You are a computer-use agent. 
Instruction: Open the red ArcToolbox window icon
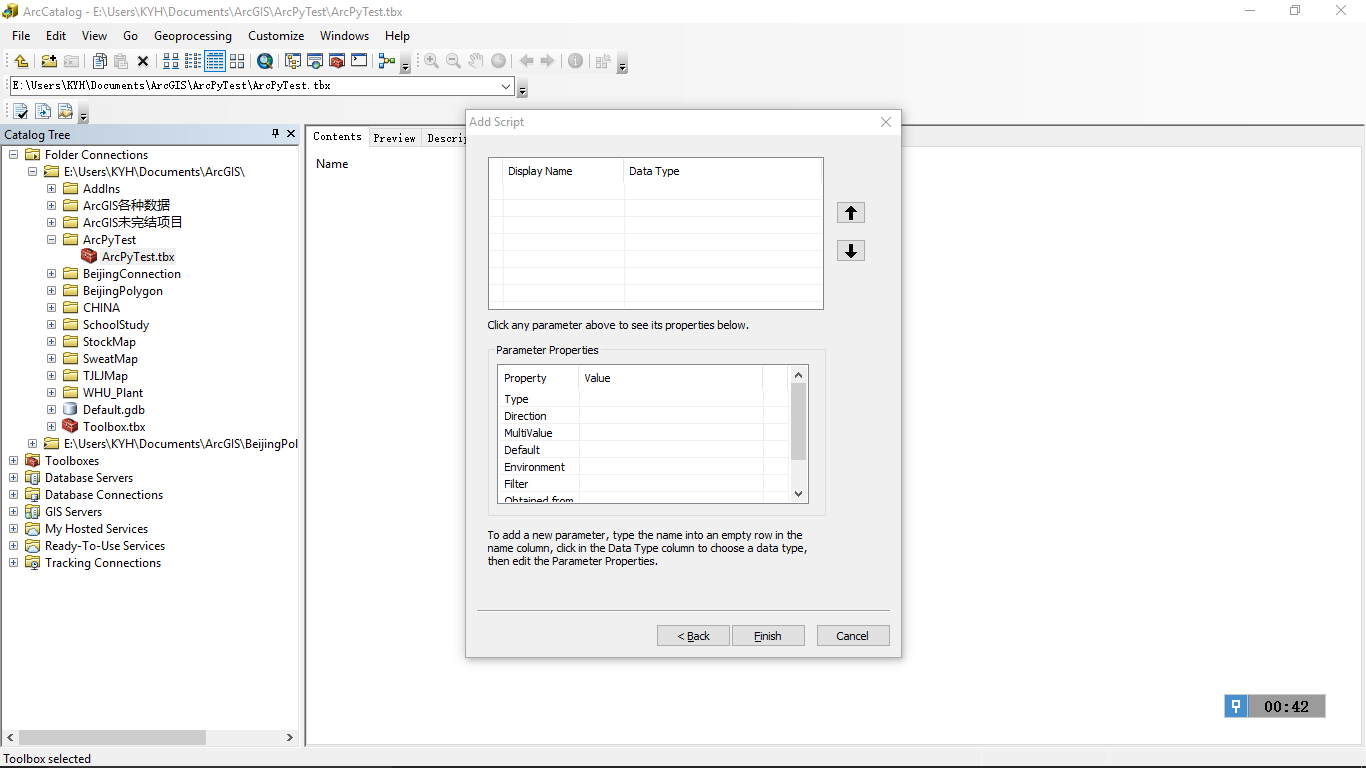tap(337, 61)
